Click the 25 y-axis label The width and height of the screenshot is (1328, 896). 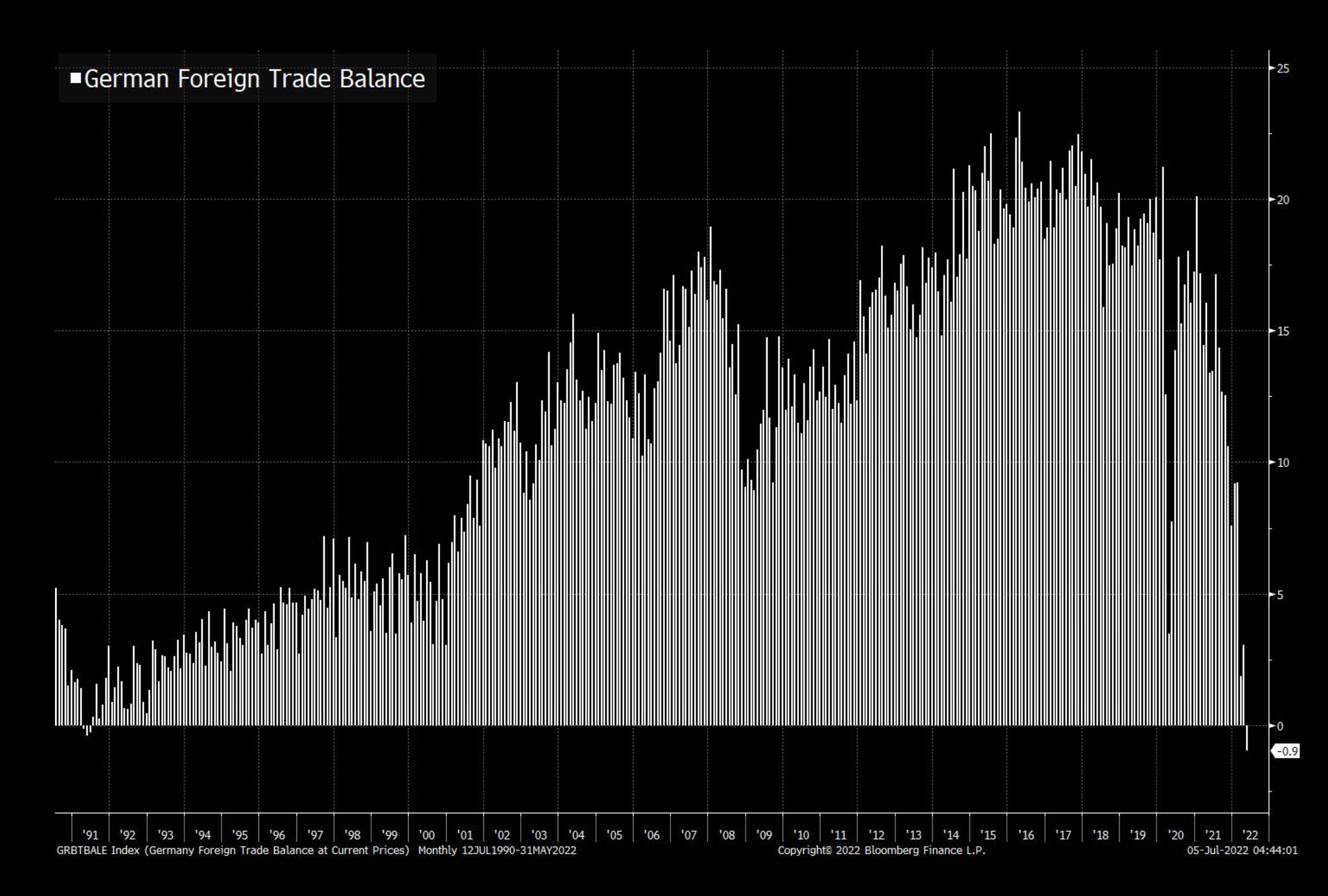tap(1283, 68)
